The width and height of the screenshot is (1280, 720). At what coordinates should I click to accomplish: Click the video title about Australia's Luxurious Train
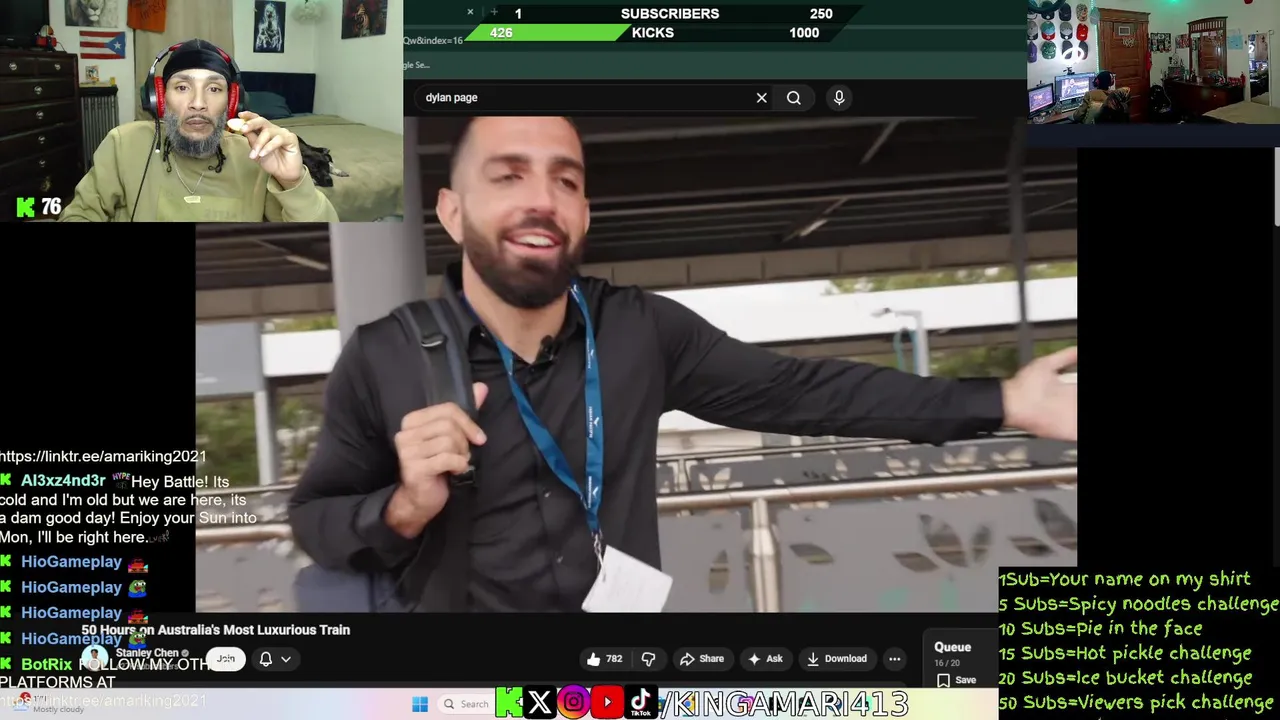[x=216, y=630]
